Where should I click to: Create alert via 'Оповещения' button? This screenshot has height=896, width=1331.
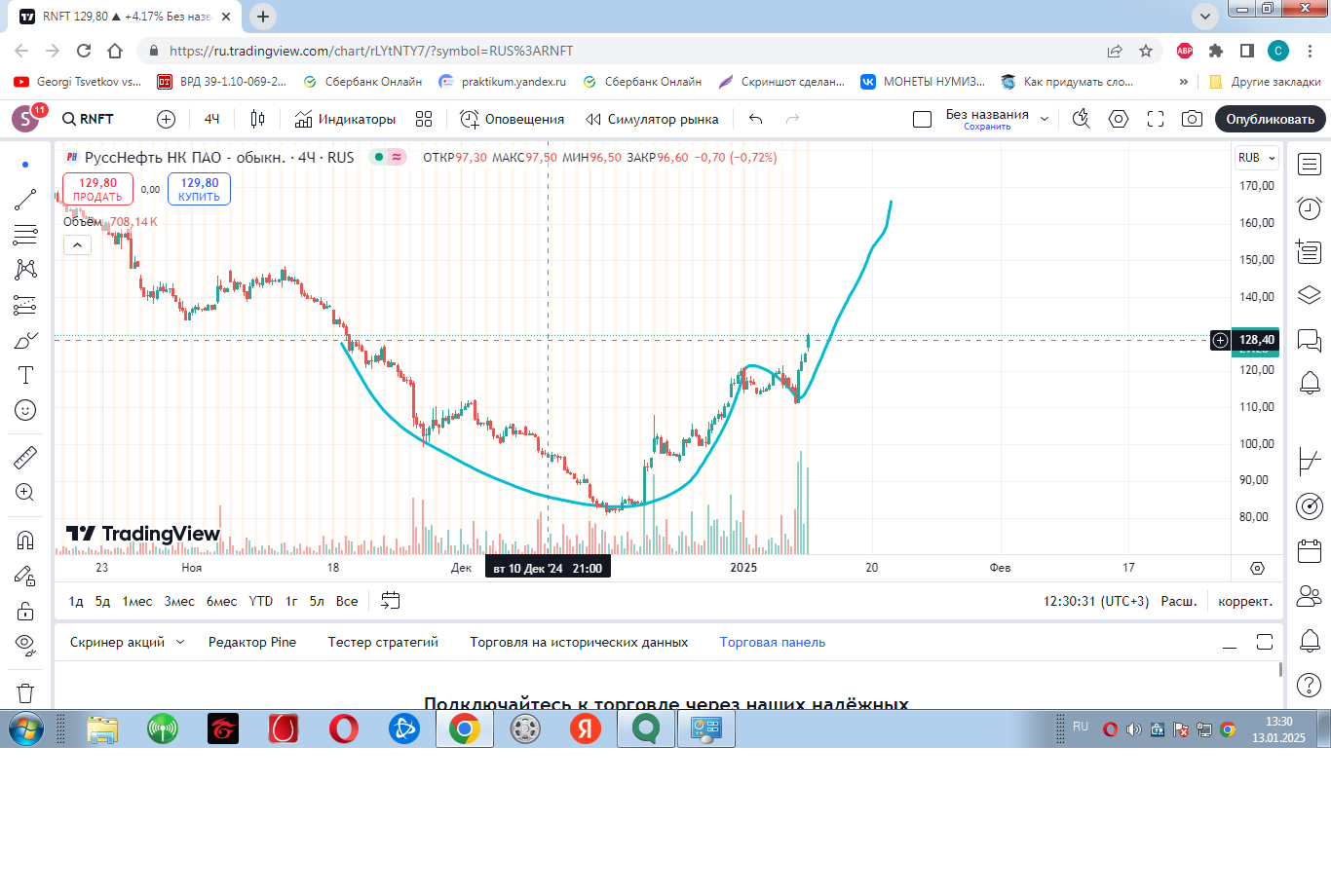pos(513,119)
